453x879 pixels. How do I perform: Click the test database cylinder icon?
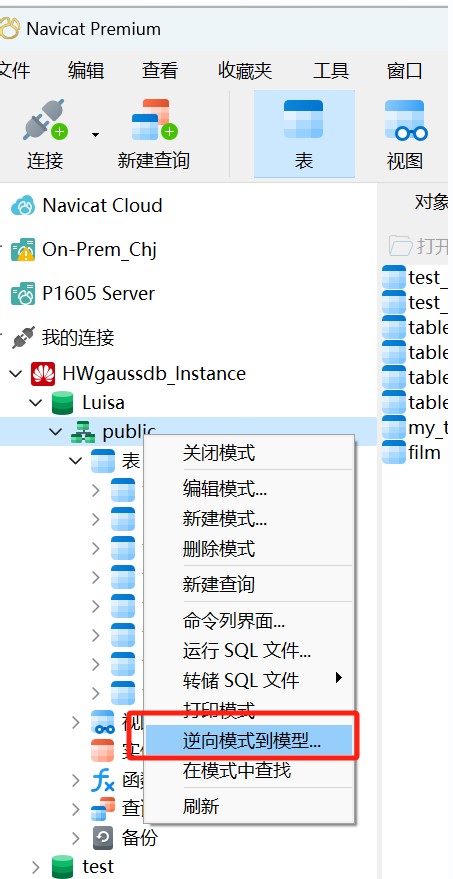click(62, 867)
